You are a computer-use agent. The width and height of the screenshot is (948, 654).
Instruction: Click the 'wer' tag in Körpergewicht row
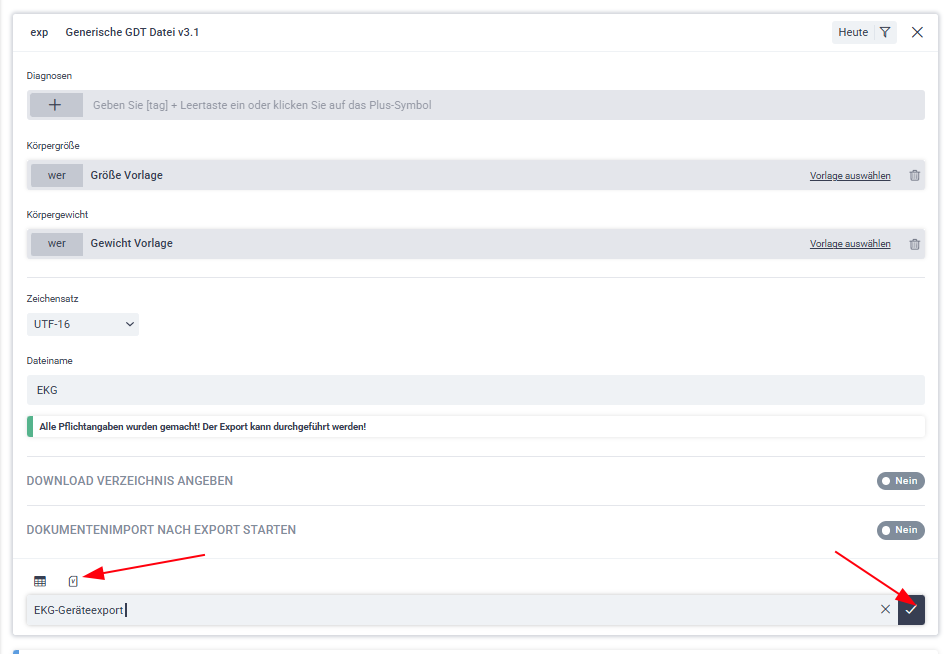[x=57, y=243]
